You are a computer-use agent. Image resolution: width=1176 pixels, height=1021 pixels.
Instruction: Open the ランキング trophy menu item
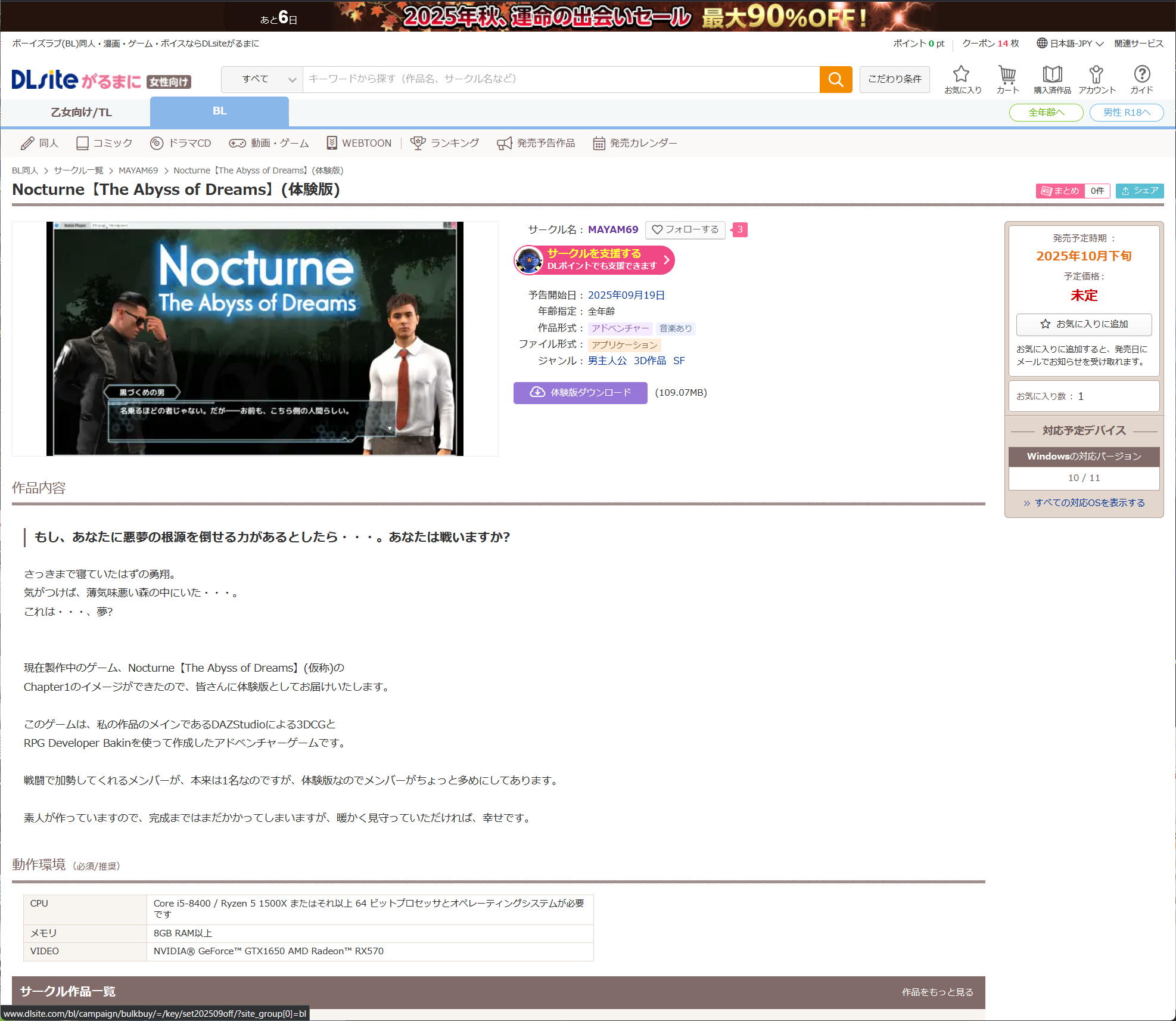click(445, 143)
